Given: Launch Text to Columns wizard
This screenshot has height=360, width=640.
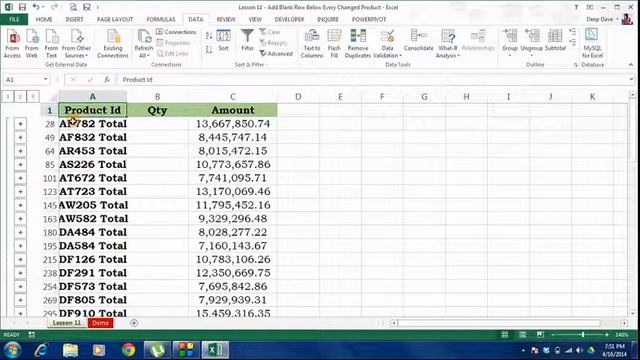Looking at the screenshot, I should tap(312, 44).
